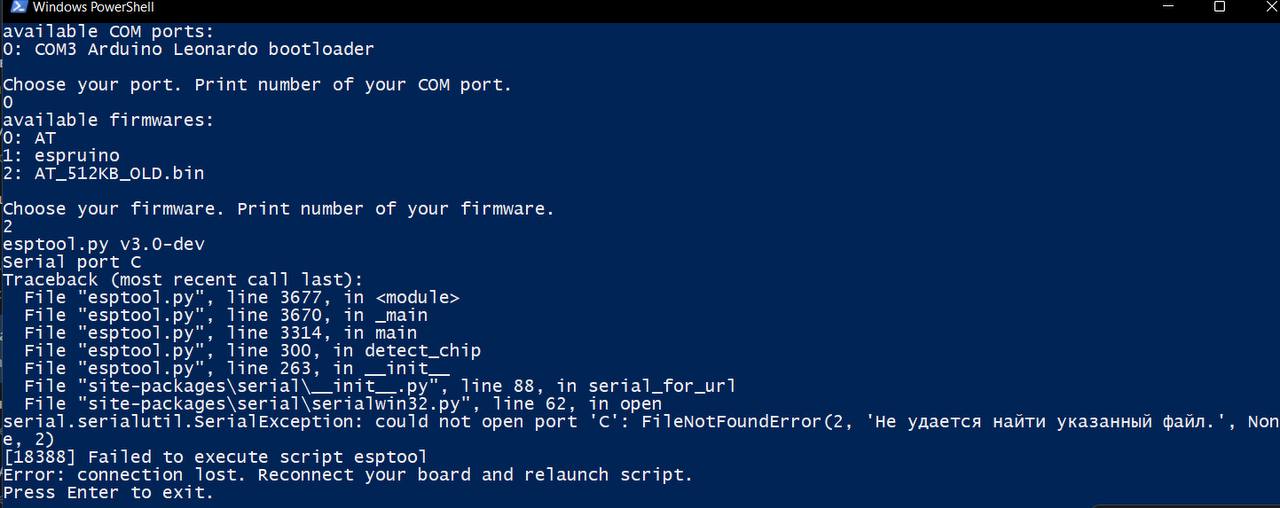This screenshot has height=508, width=1280.
Task: Click the PowerShell icon in title bar
Action: click(x=13, y=8)
